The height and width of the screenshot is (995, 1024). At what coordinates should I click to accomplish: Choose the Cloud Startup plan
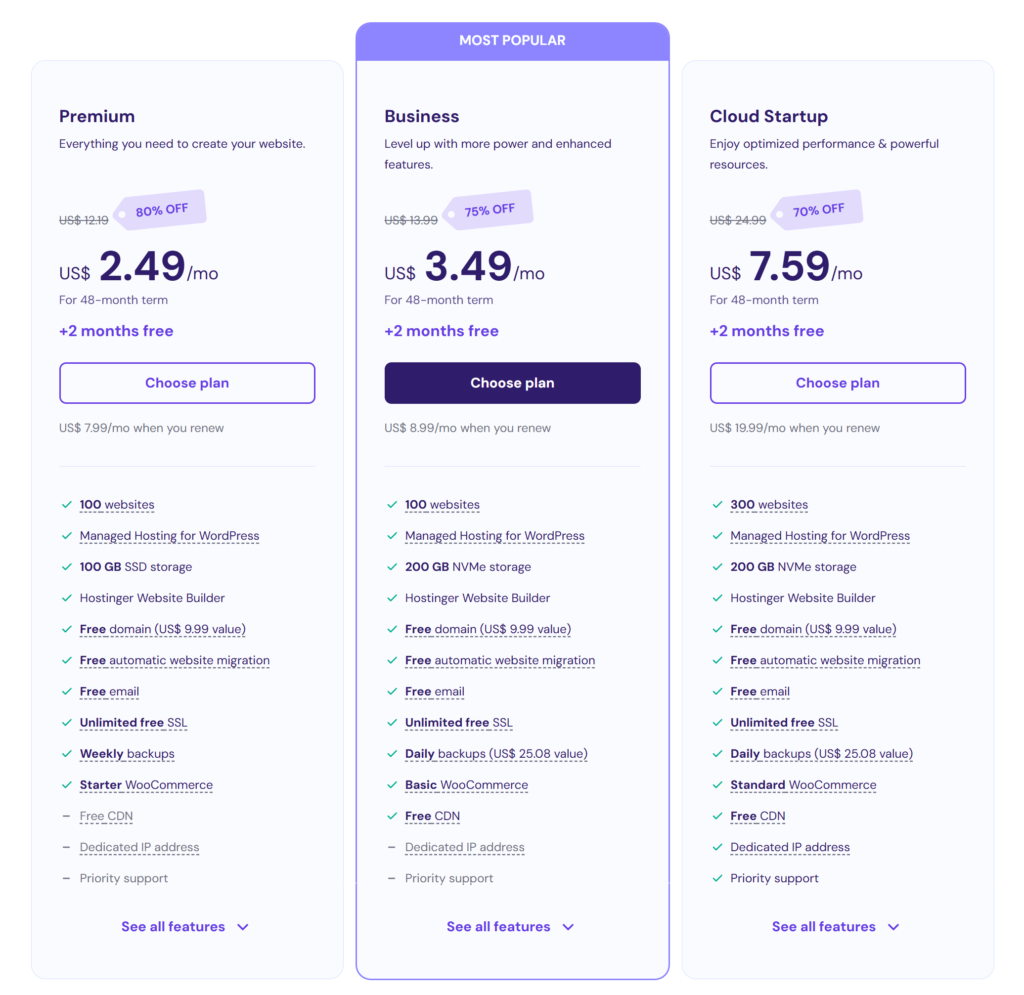837,383
